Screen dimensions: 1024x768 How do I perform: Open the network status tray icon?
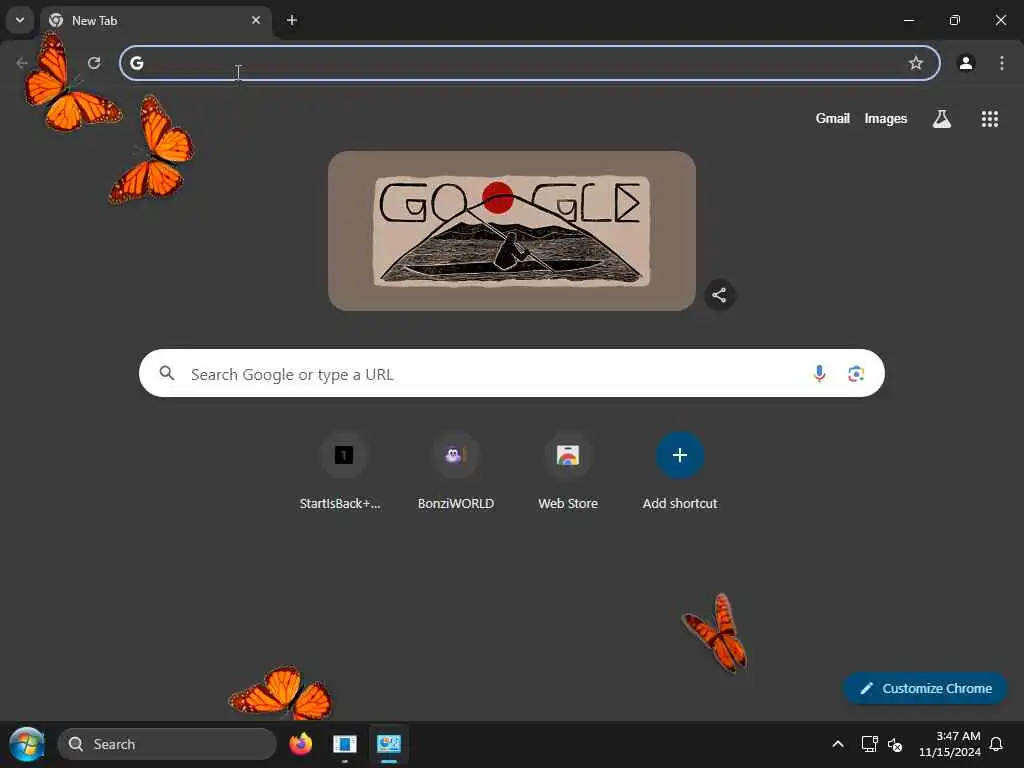(x=869, y=744)
